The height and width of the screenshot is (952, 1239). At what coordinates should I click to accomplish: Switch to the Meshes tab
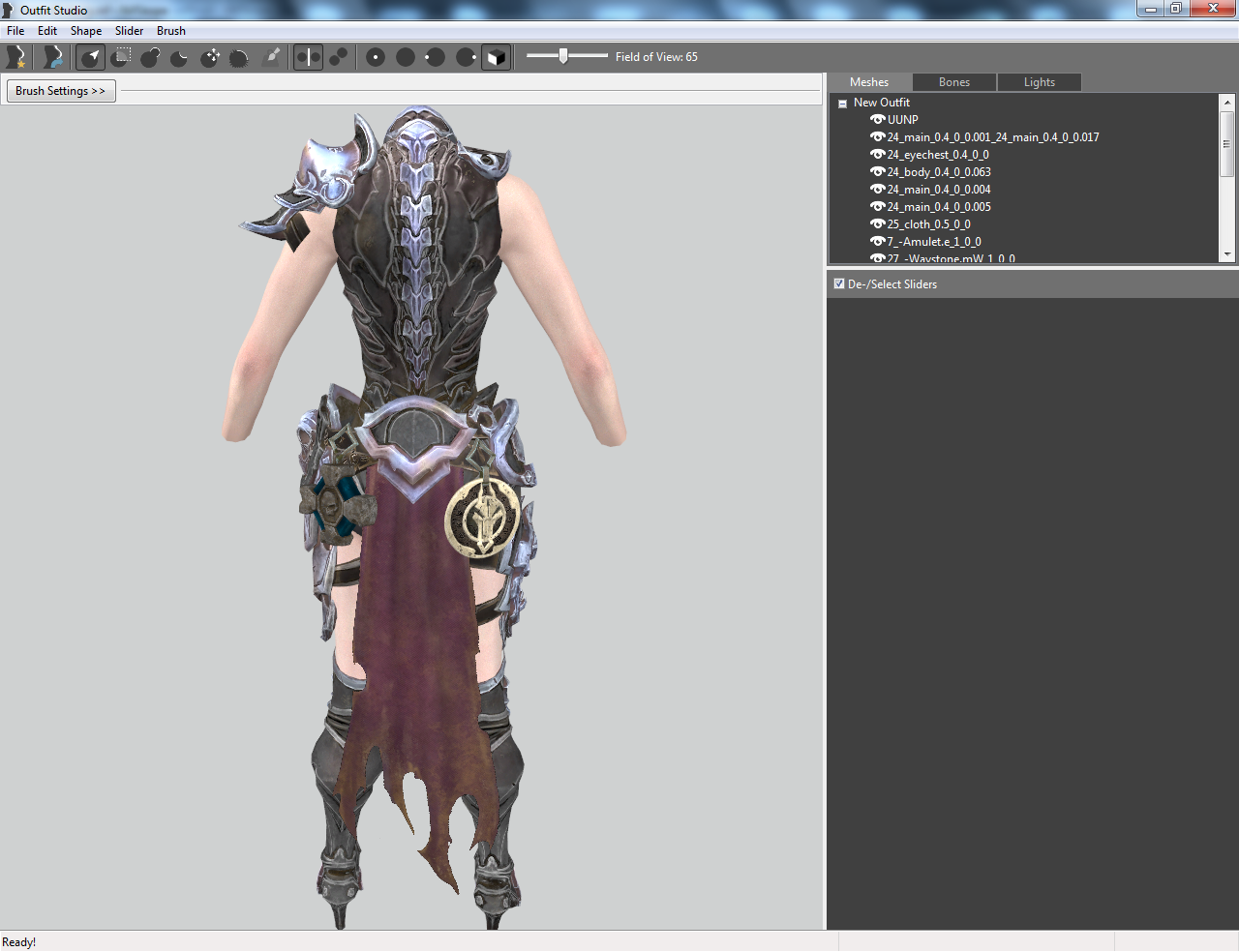click(869, 82)
